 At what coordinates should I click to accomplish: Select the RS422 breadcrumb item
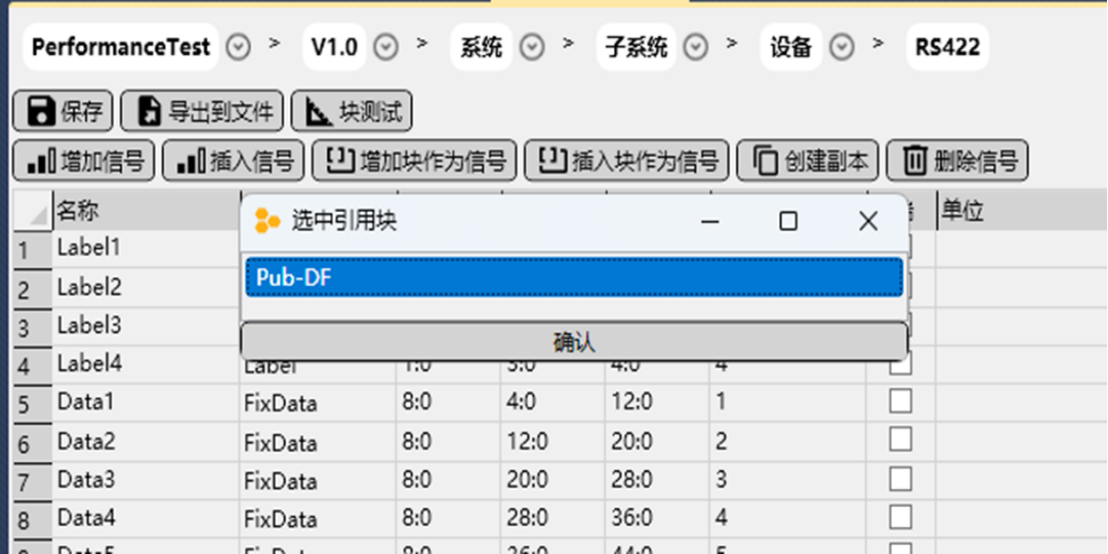point(947,47)
